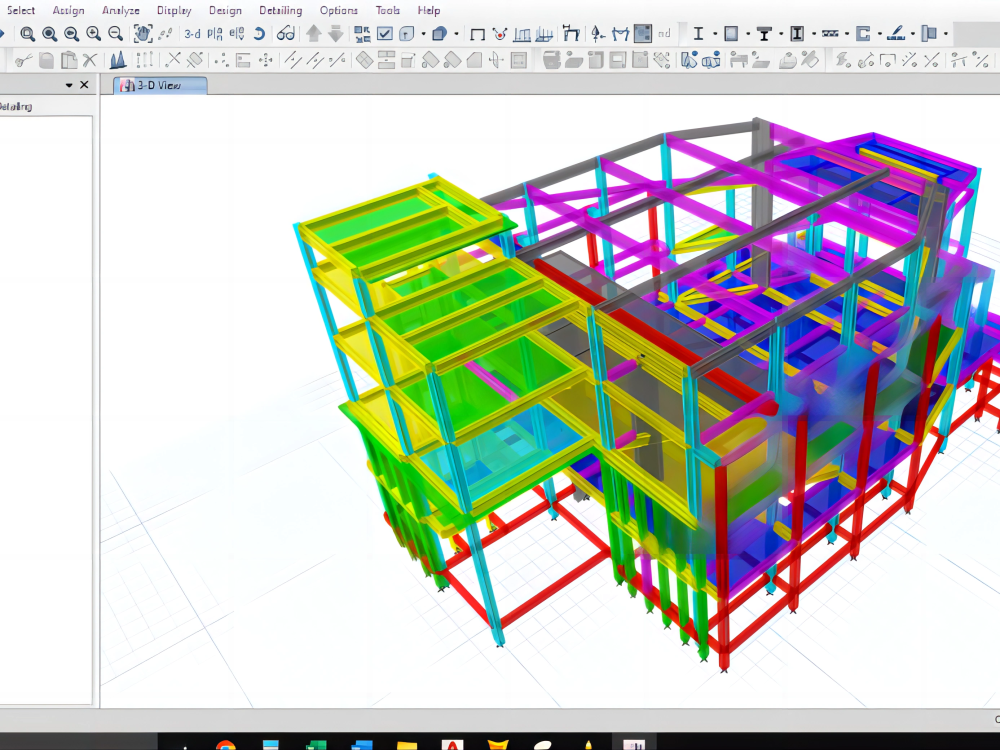Expand the dropdown at the top of the left panel
Image resolution: width=1000 pixels, height=750 pixels.
[x=68, y=84]
